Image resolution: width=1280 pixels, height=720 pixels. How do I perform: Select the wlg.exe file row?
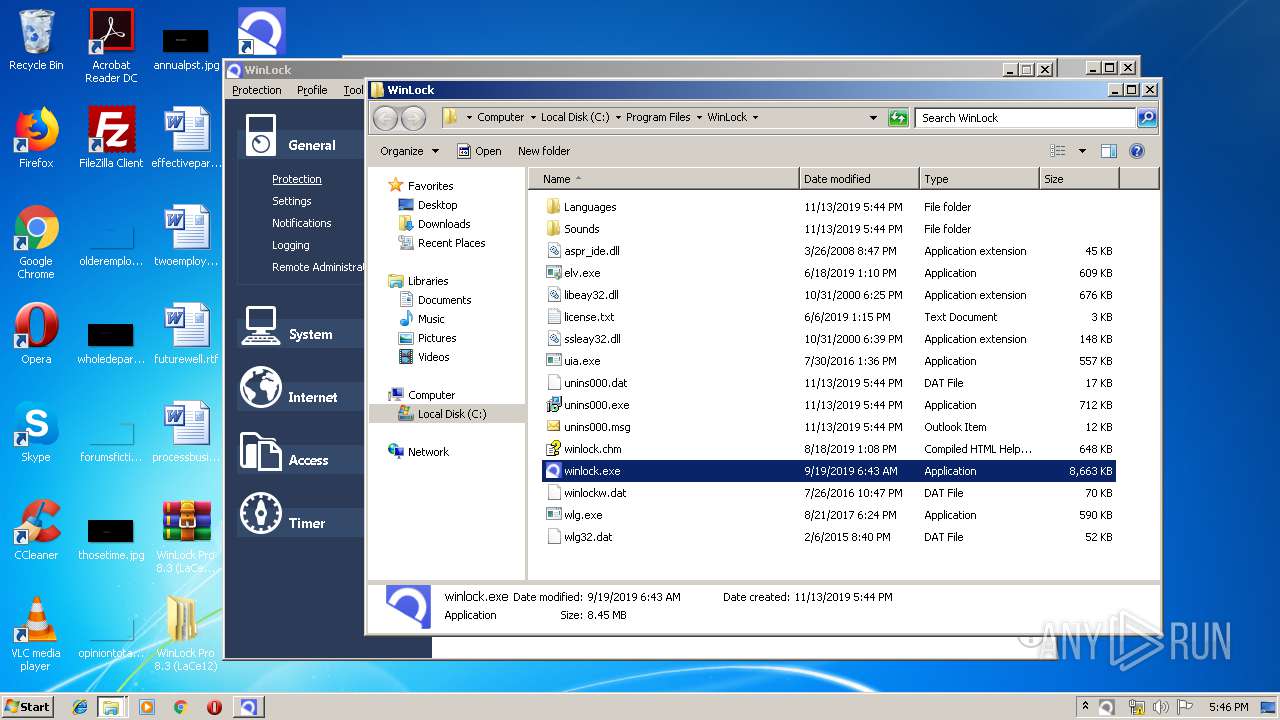click(x=829, y=515)
